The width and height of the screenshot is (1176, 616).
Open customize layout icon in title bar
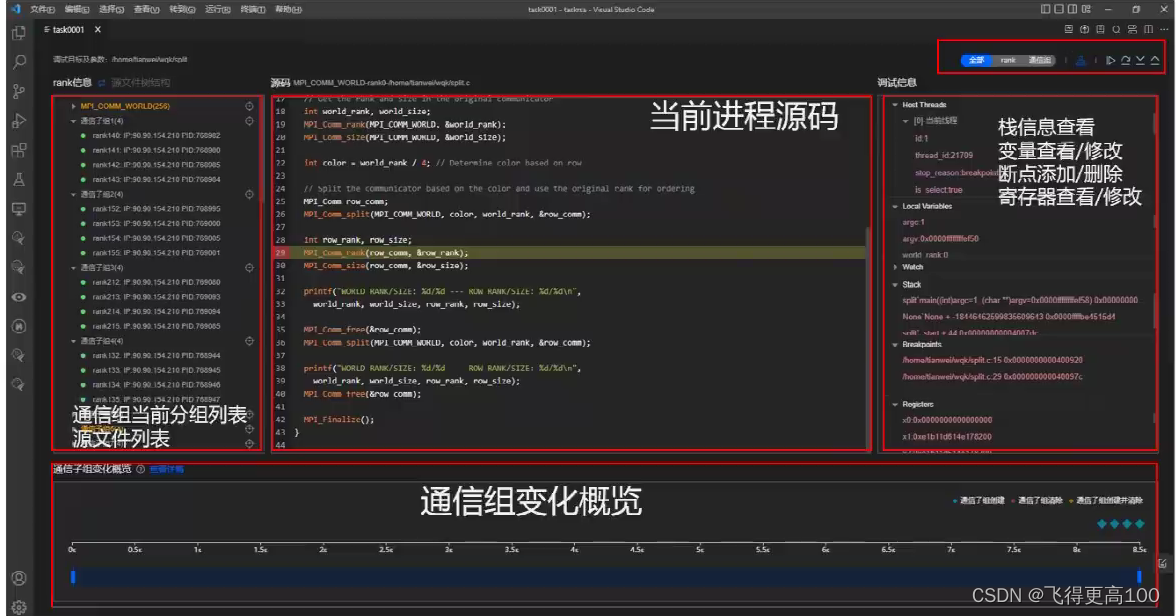(x=1086, y=9)
